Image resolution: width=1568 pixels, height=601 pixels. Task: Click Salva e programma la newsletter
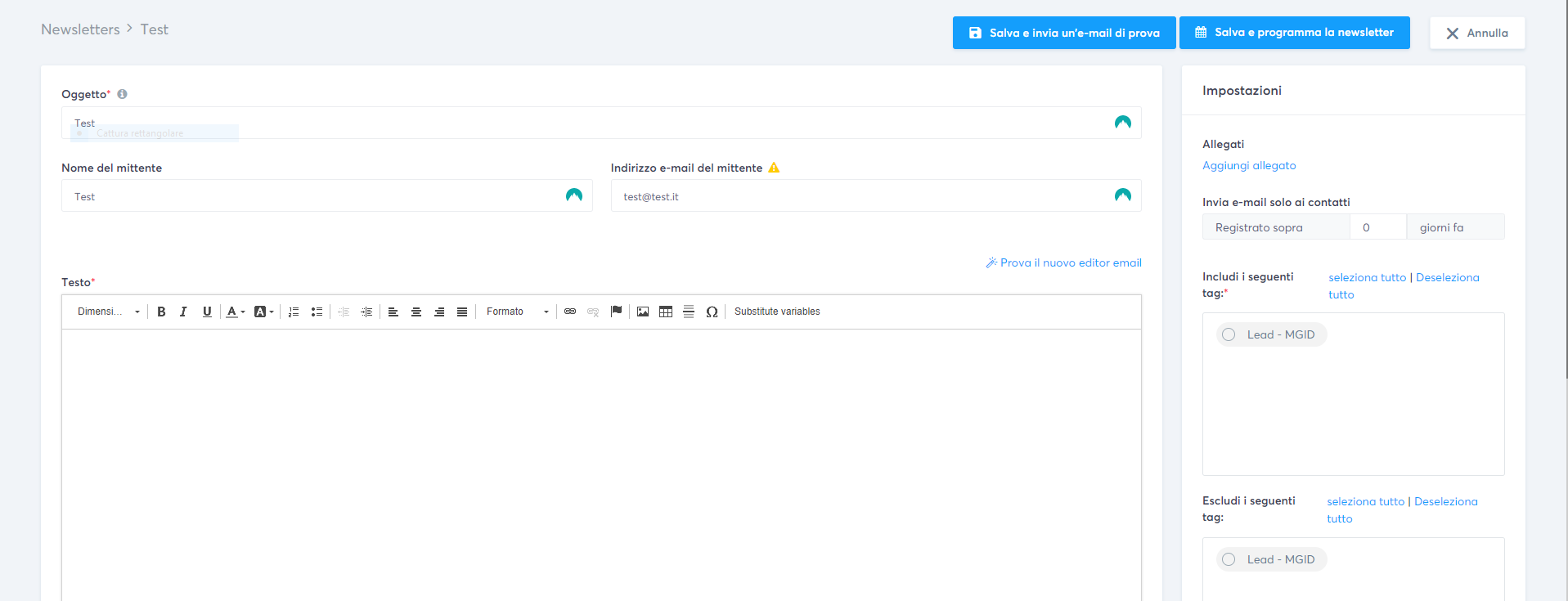(x=1295, y=33)
